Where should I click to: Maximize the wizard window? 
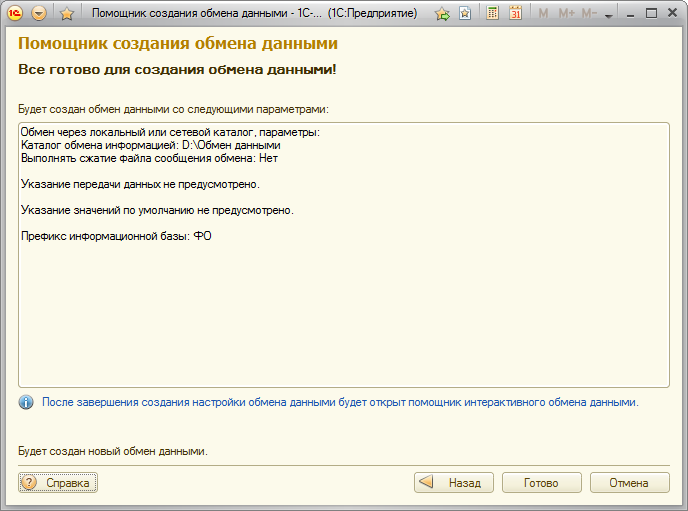click(651, 14)
